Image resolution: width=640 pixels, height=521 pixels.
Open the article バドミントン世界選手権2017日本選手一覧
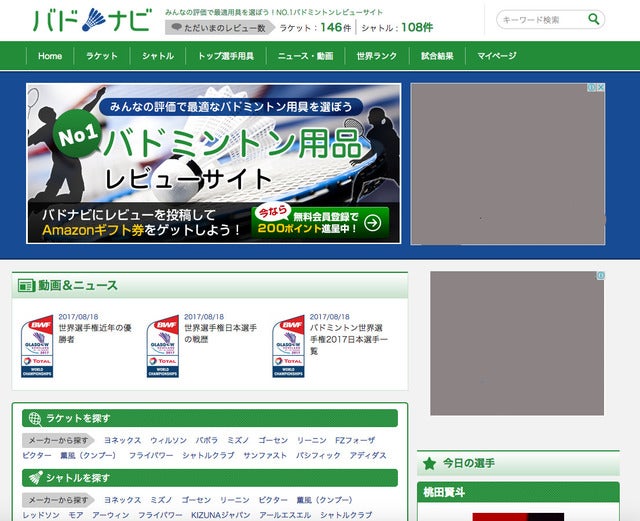349,339
